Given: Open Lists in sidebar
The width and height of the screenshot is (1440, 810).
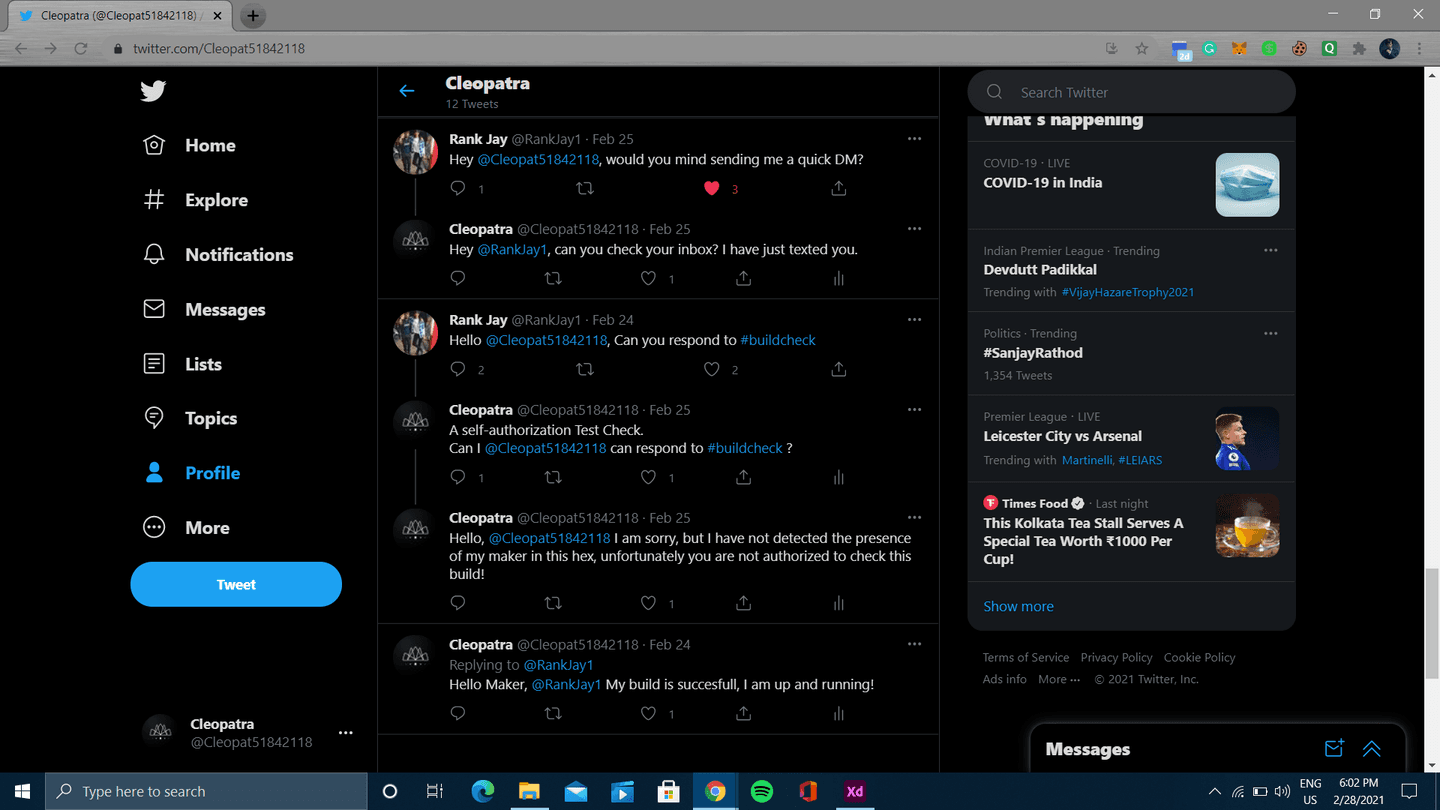Looking at the screenshot, I should 183,364.
